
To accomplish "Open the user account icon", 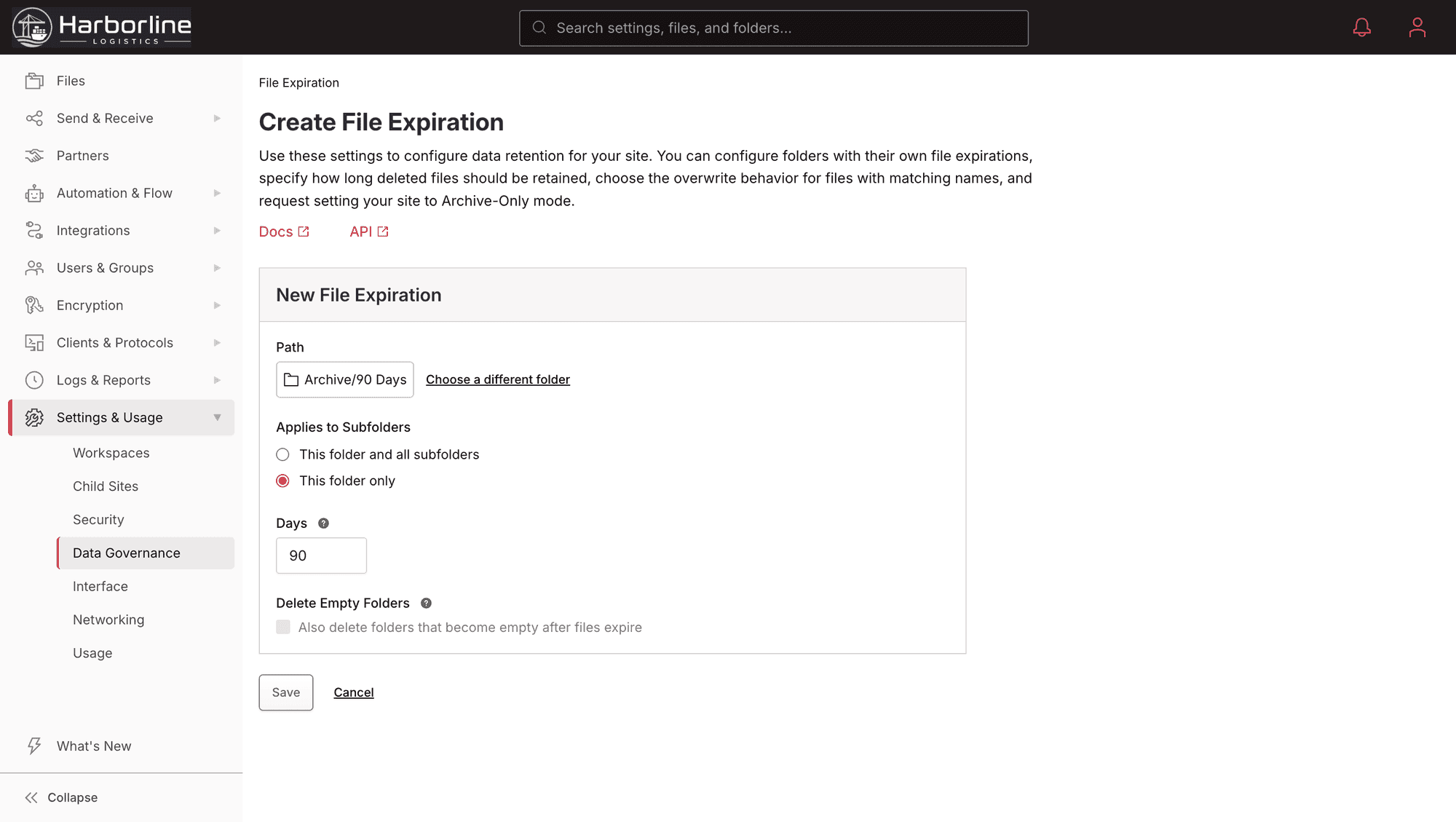I will 1417,28.
